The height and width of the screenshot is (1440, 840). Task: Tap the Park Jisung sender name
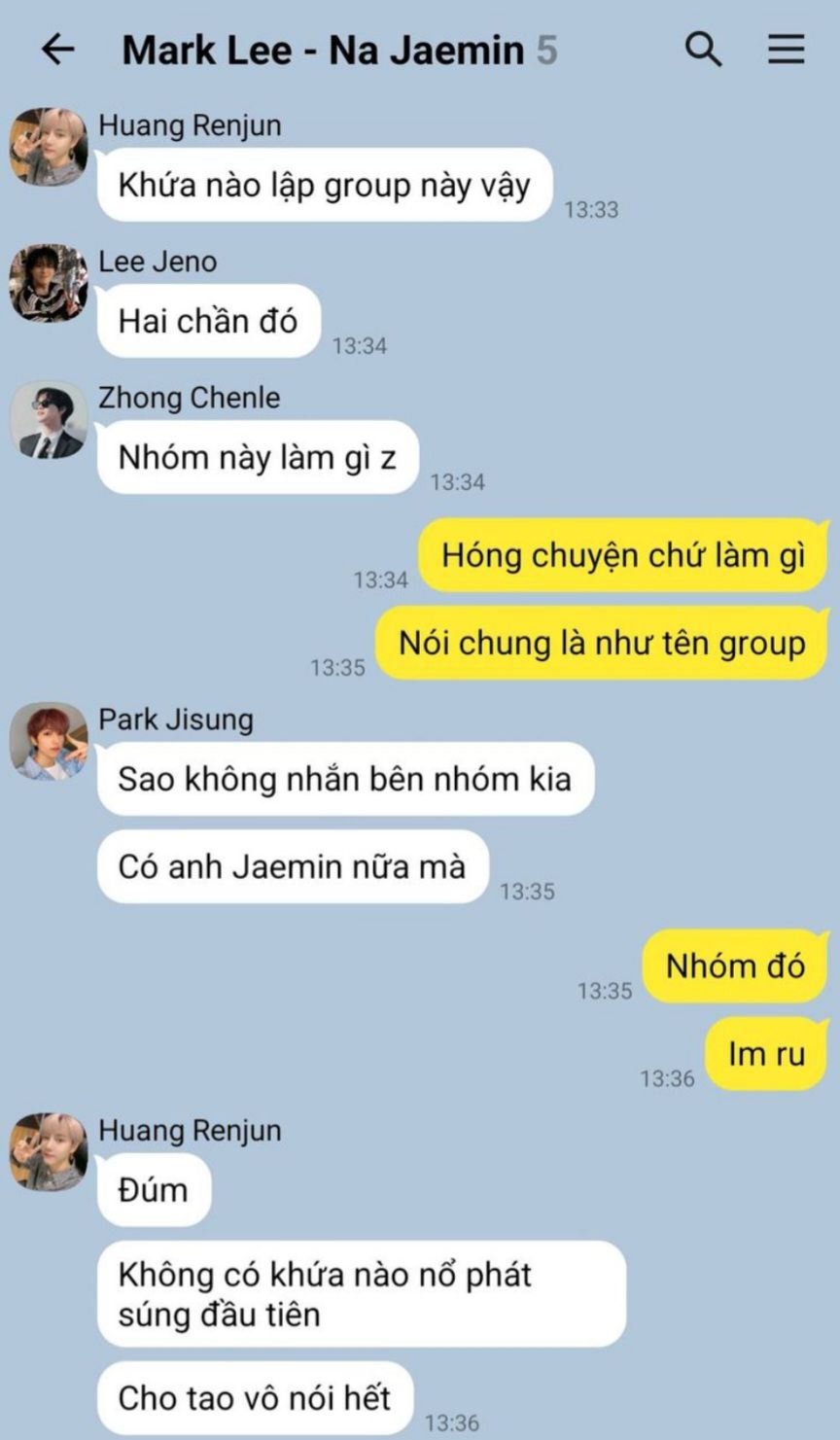pos(176,720)
